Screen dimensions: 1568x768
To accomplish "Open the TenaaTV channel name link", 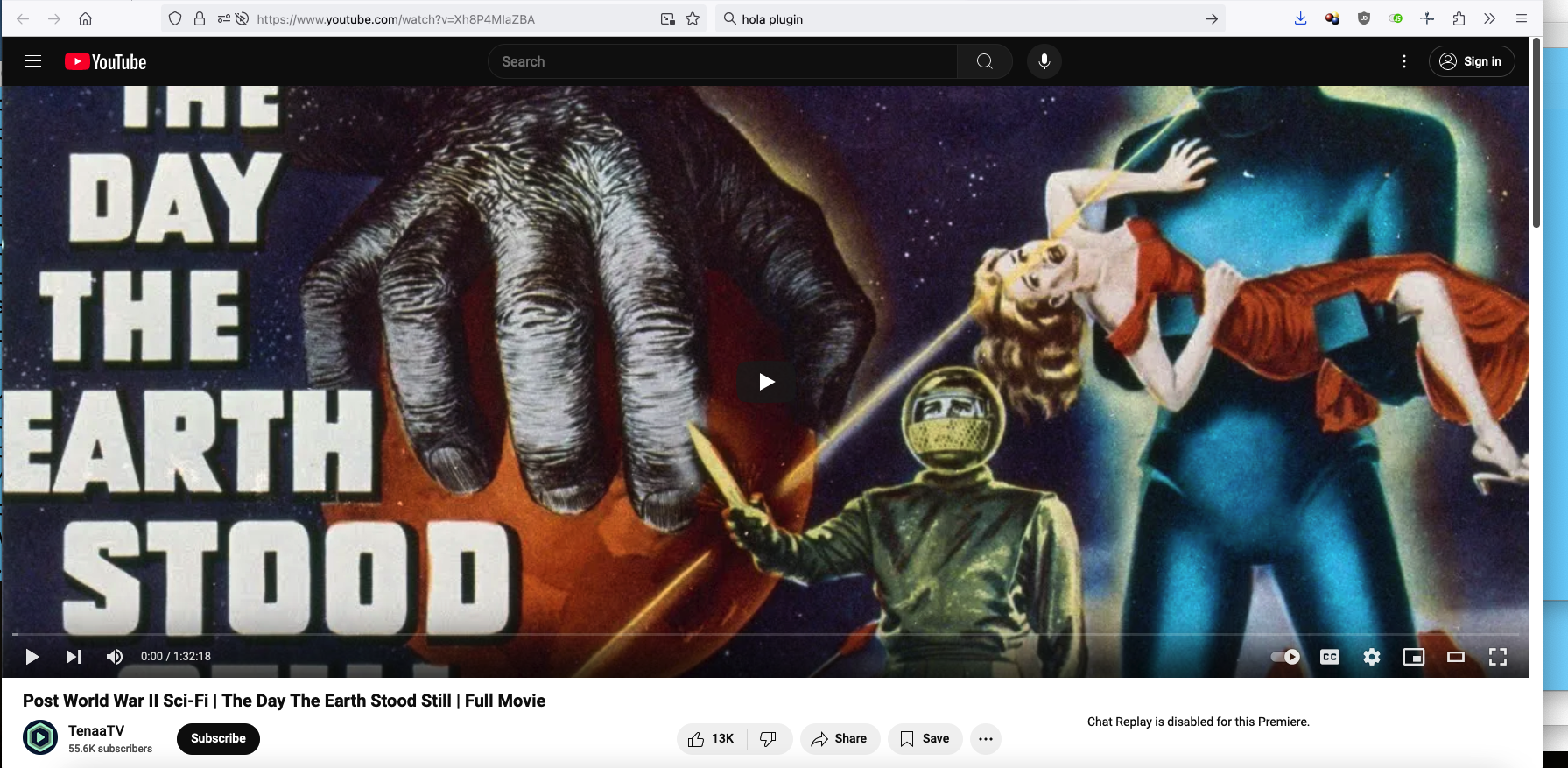I will pos(96,730).
